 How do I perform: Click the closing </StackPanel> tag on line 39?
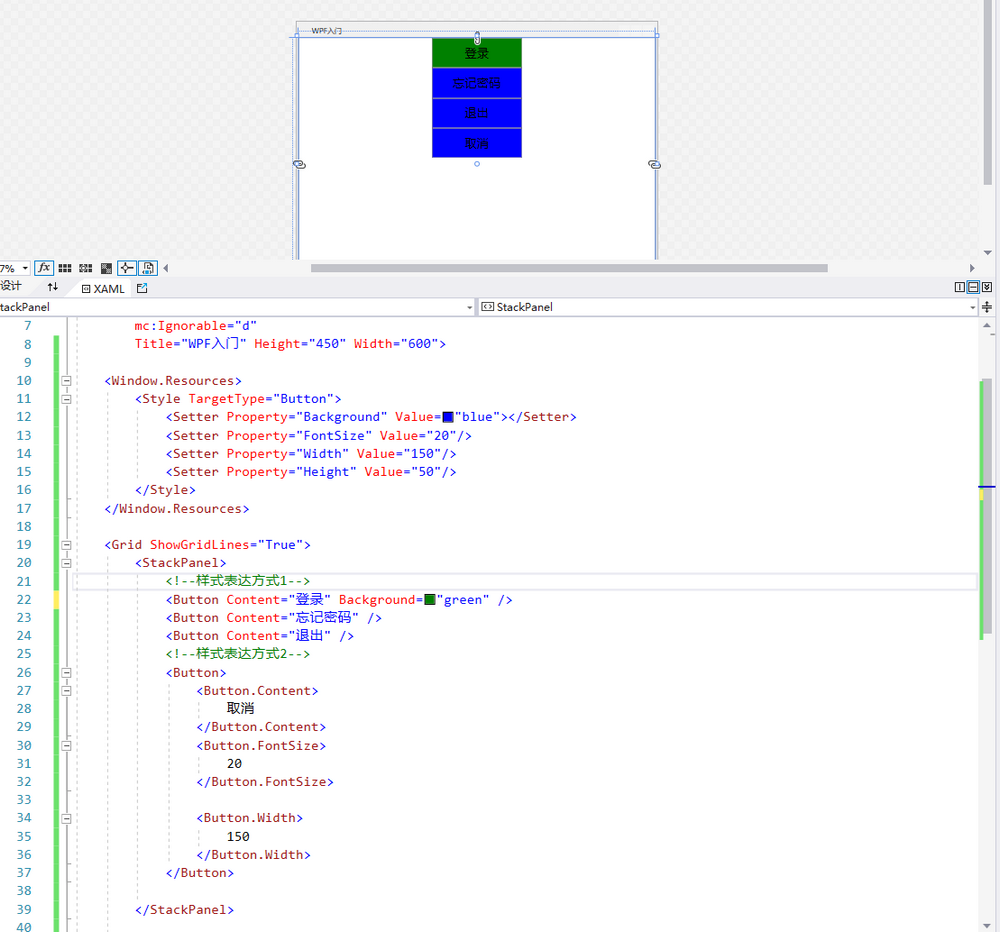pyautogui.click(x=184, y=910)
